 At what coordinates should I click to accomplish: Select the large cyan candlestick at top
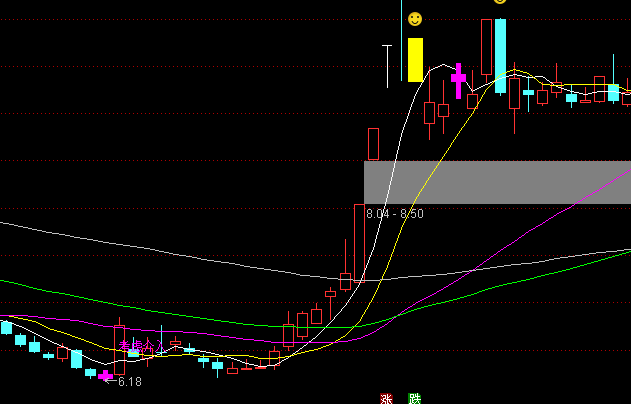coord(500,55)
